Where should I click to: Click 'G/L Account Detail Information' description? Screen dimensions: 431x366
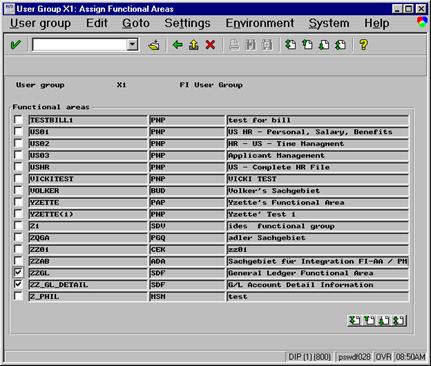tap(317, 285)
